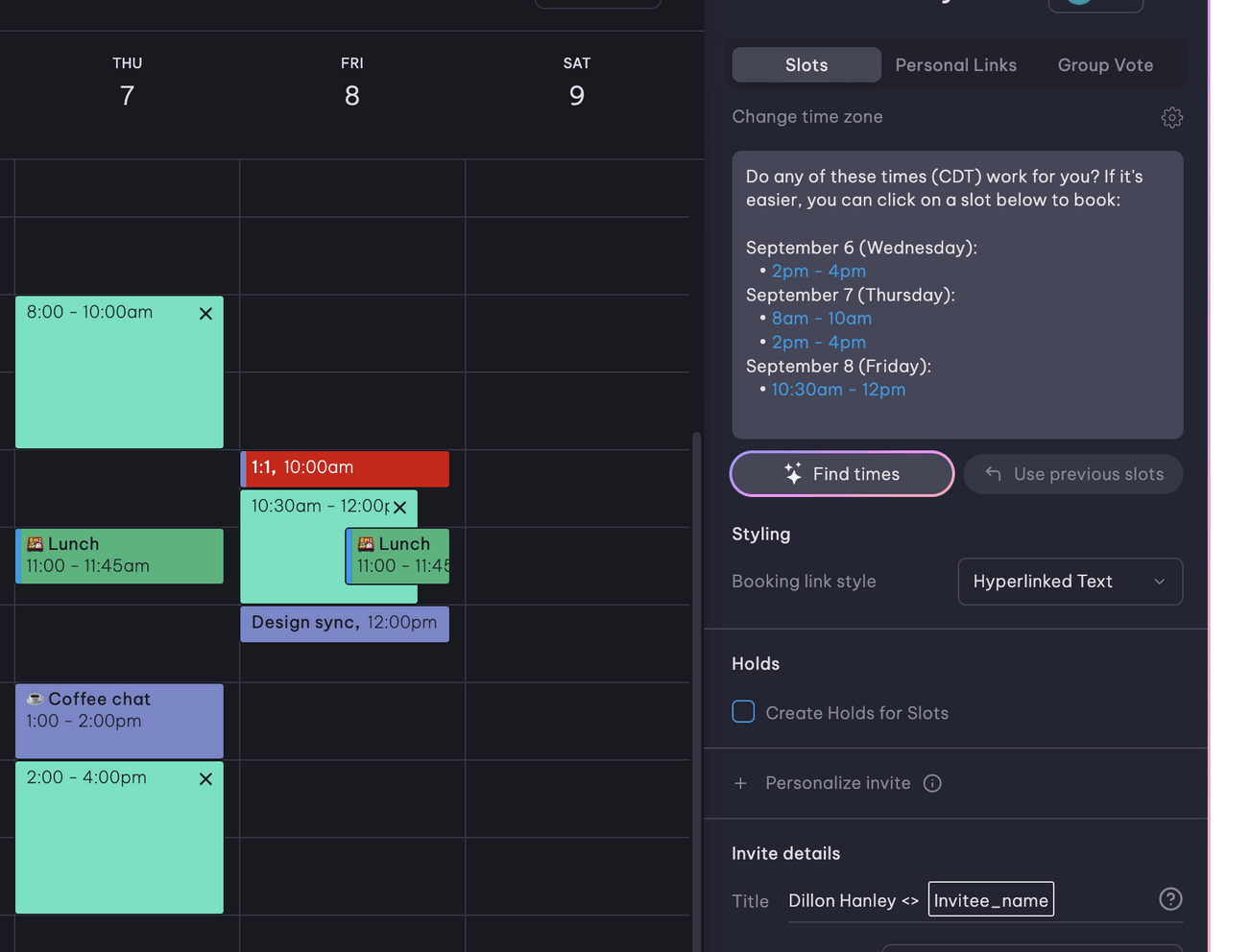The width and height of the screenshot is (1251, 952).
Task: Click the plus icon next to Personalize invite
Action: (740, 783)
